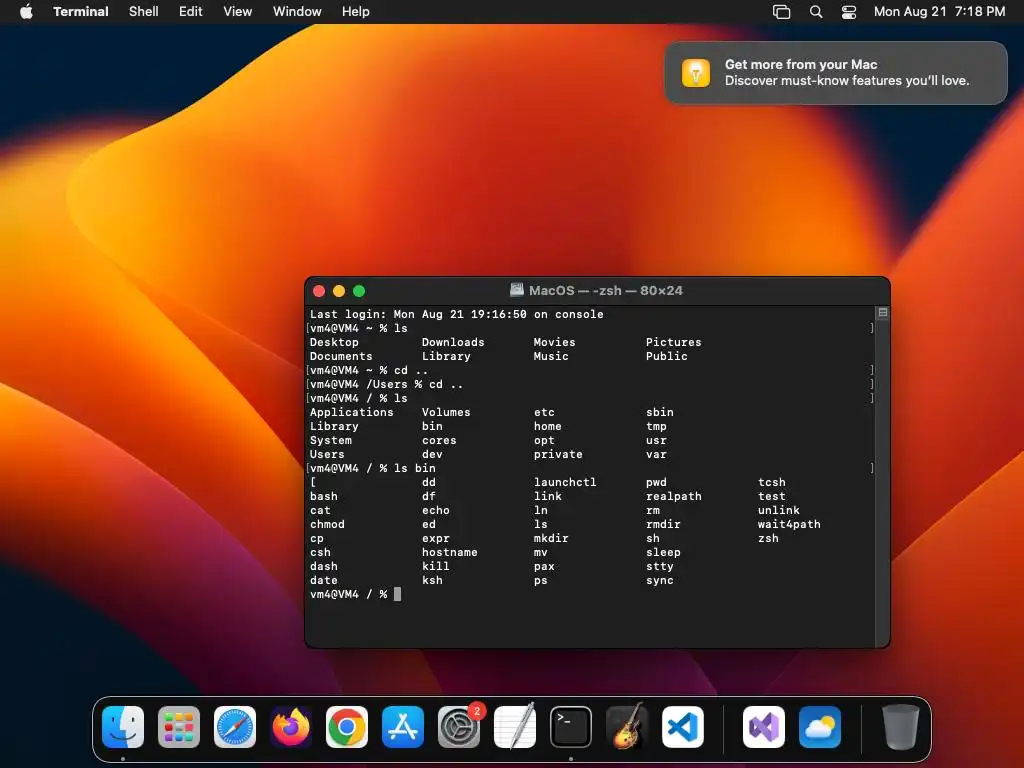The image size is (1024, 768).
Task: Click the Terminal icon in Dock
Action: 571,727
